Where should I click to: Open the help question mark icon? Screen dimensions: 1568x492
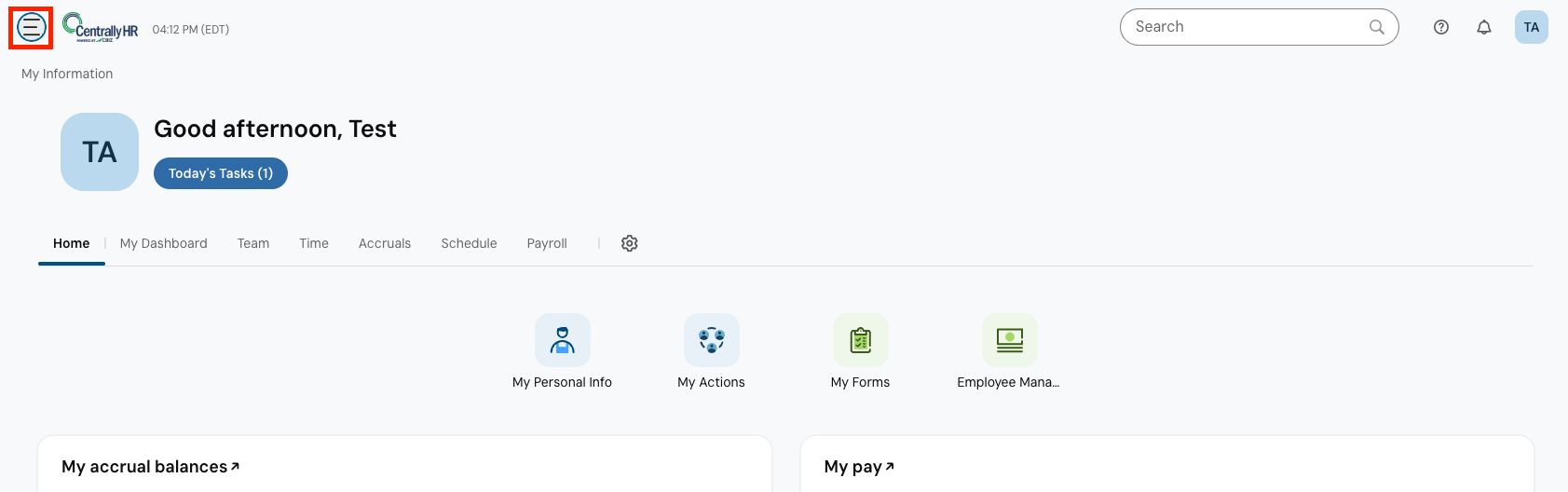[x=1441, y=27]
